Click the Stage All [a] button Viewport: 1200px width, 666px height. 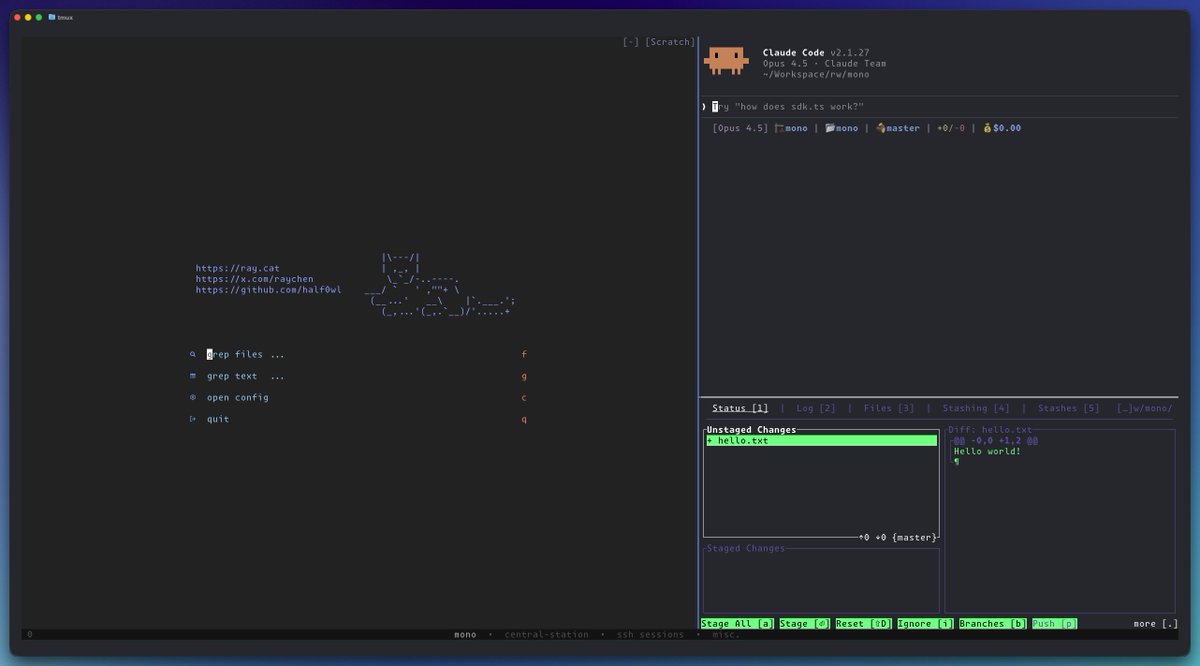738,624
